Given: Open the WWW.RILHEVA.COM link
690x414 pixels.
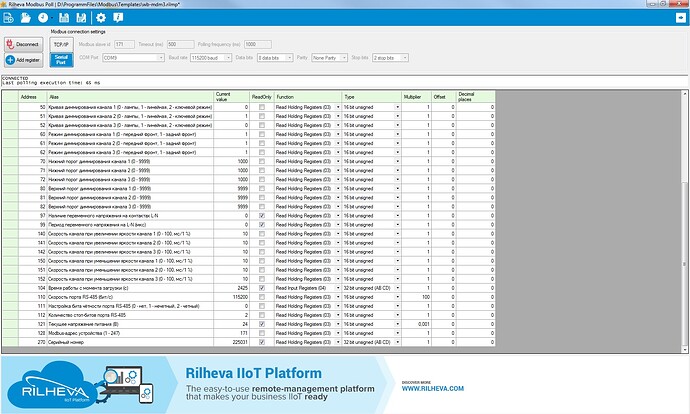Looking at the screenshot, I should (x=433, y=389).
